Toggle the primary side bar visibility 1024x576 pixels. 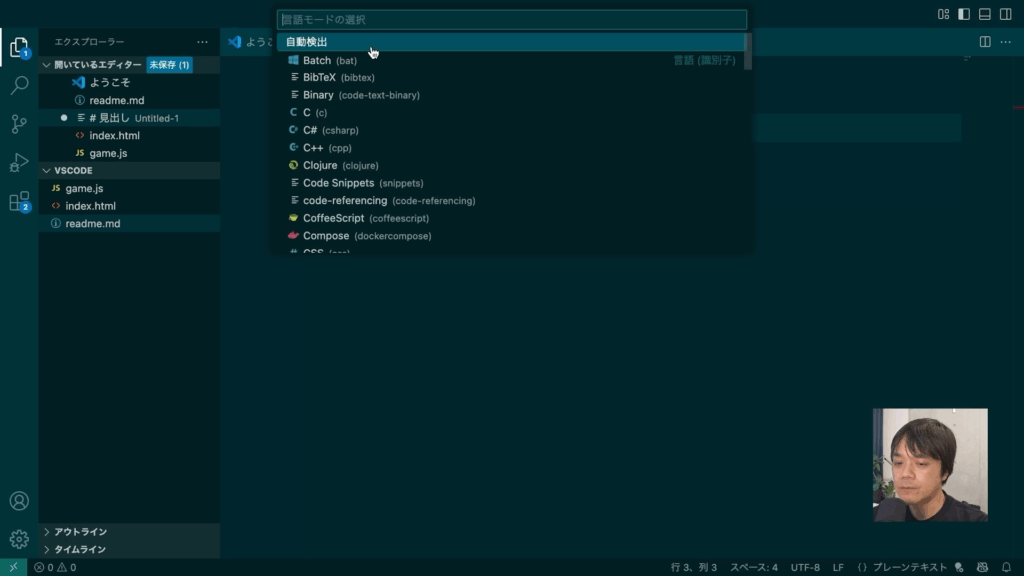(964, 14)
